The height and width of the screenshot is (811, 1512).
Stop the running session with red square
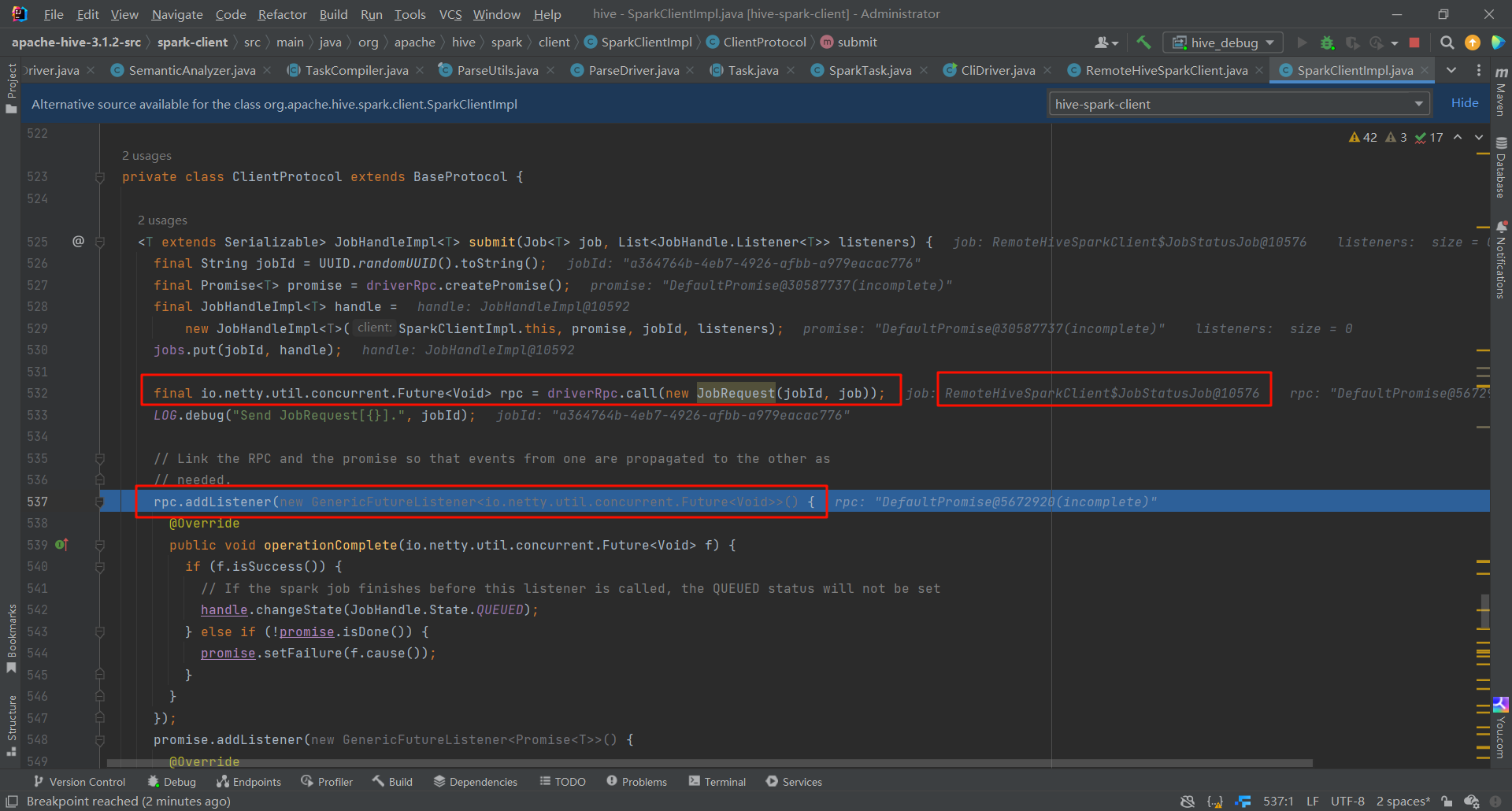coord(1414,43)
